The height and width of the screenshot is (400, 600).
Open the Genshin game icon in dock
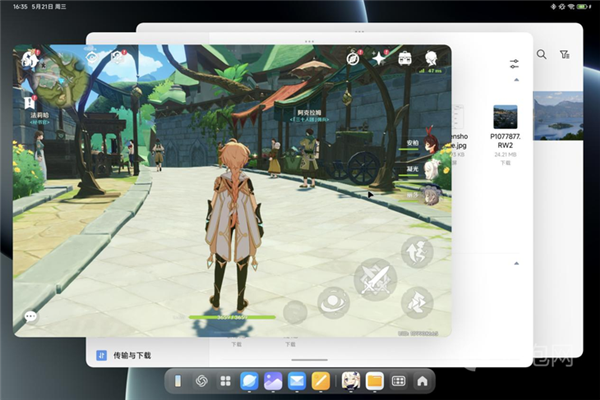click(x=351, y=381)
